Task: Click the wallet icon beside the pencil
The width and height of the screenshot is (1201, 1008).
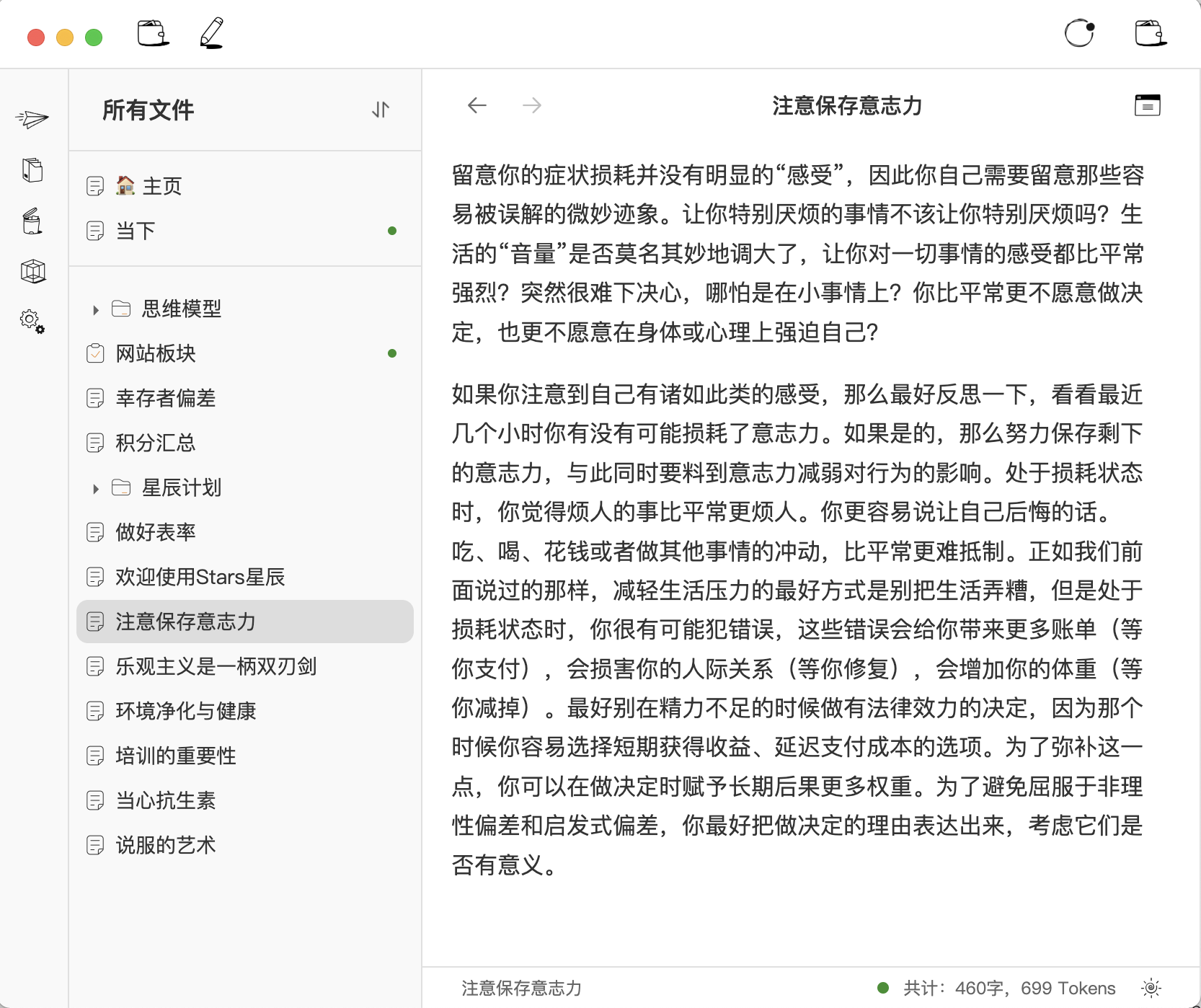Action: pyautogui.click(x=153, y=34)
